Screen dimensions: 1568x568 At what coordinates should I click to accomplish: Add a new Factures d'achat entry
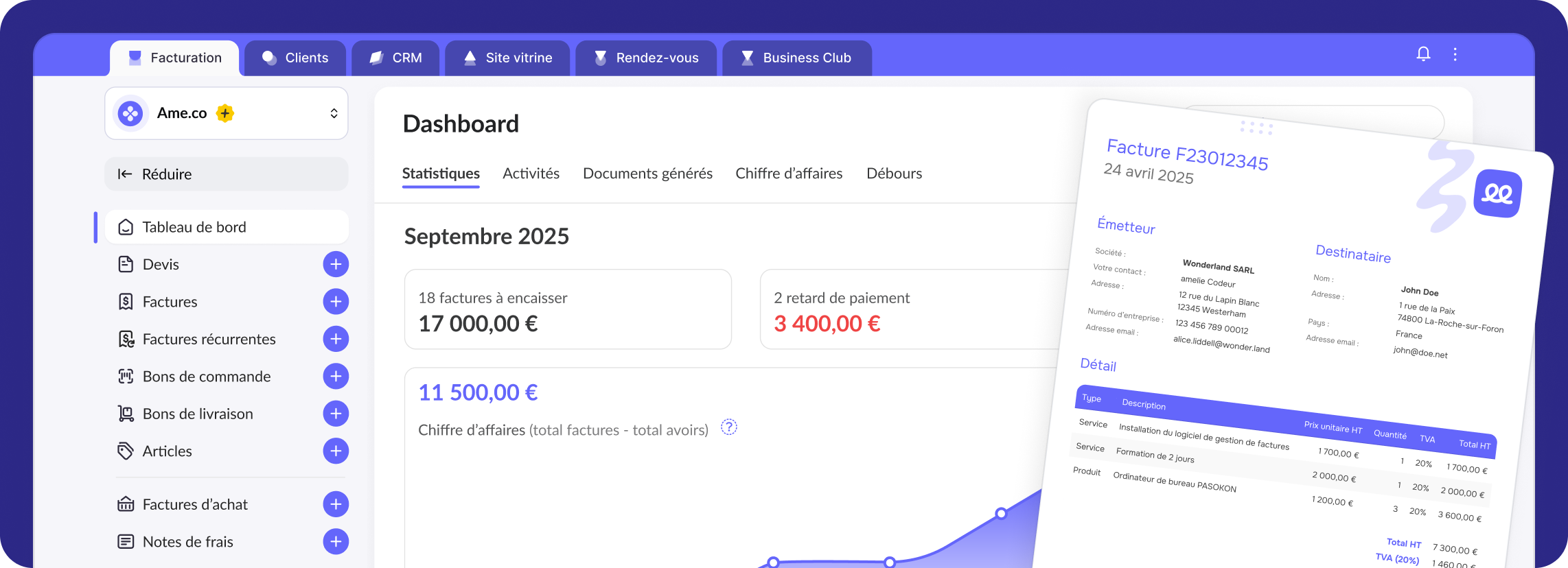pos(336,504)
